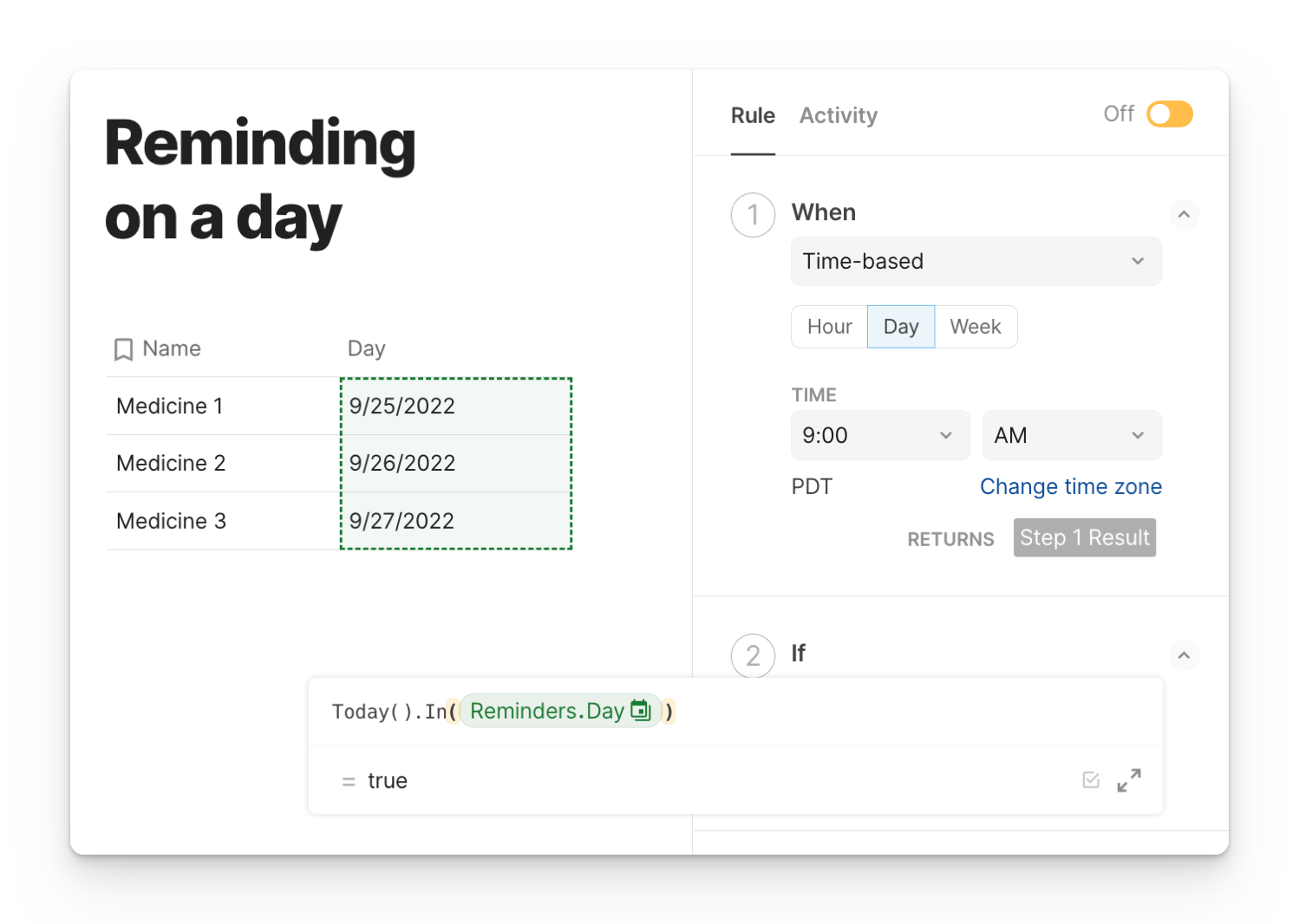Click the step 2 circle number

753,655
